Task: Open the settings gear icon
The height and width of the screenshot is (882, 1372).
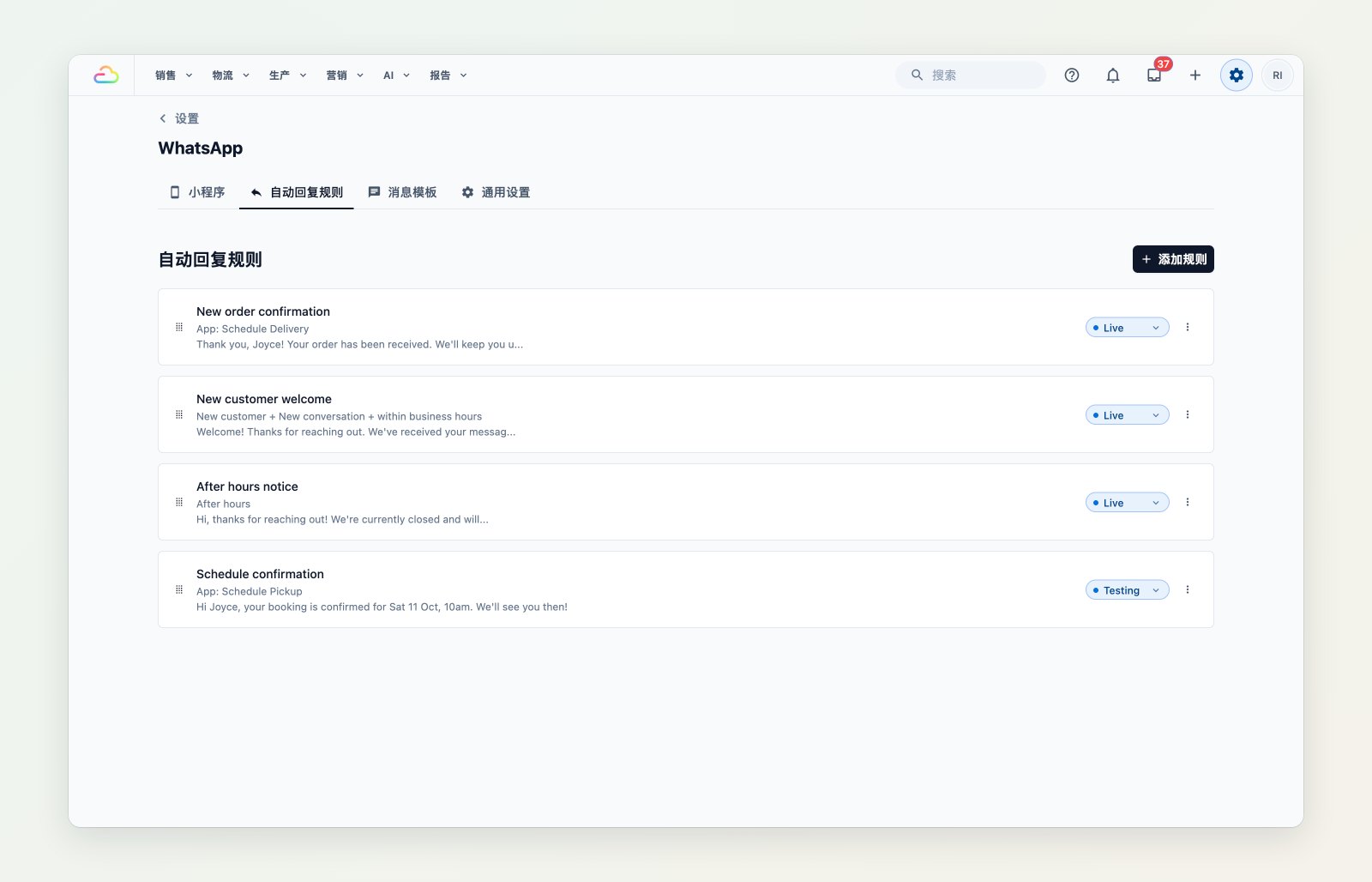Action: 1237,76
